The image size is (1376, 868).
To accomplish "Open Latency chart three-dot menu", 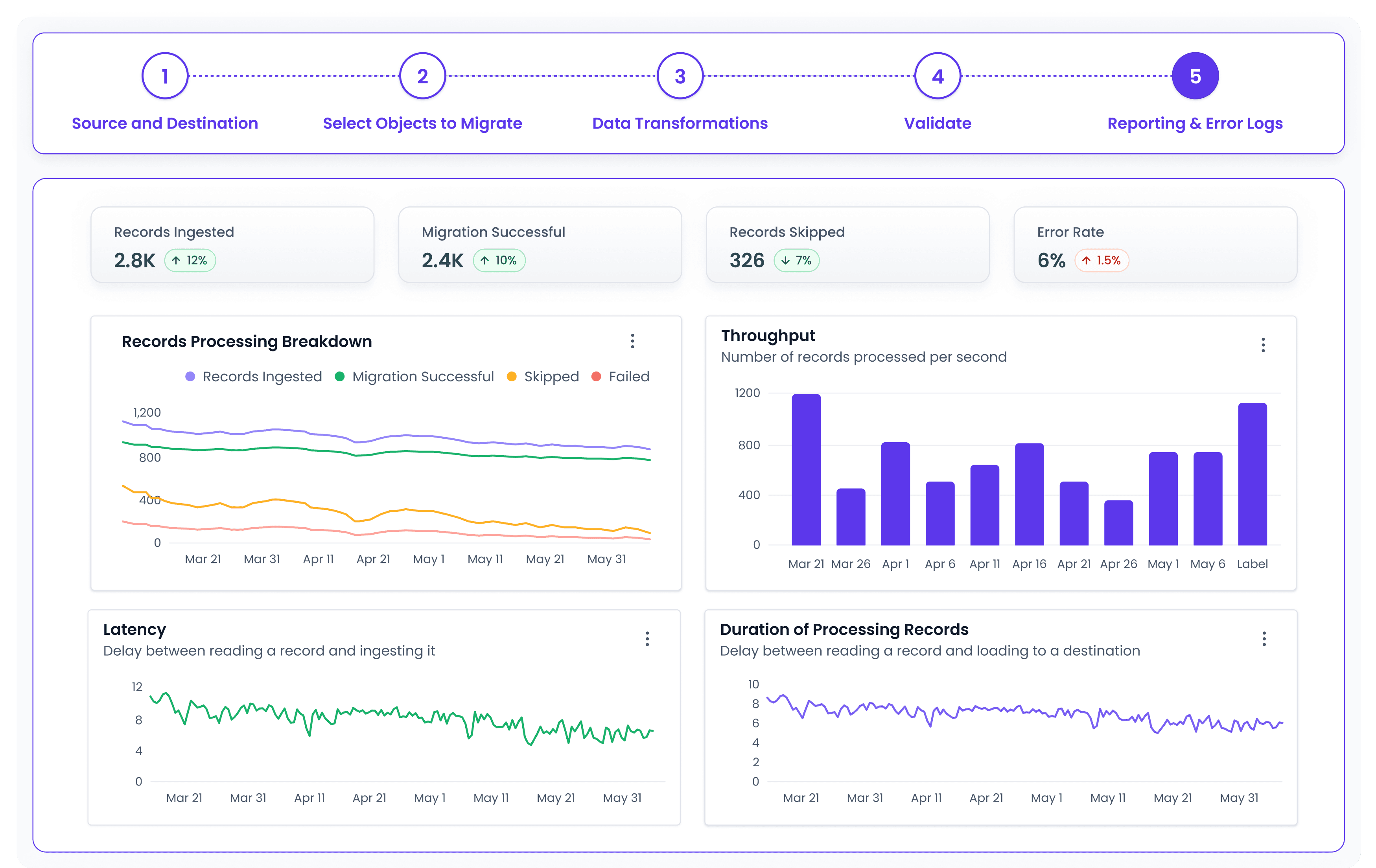I will [x=647, y=638].
